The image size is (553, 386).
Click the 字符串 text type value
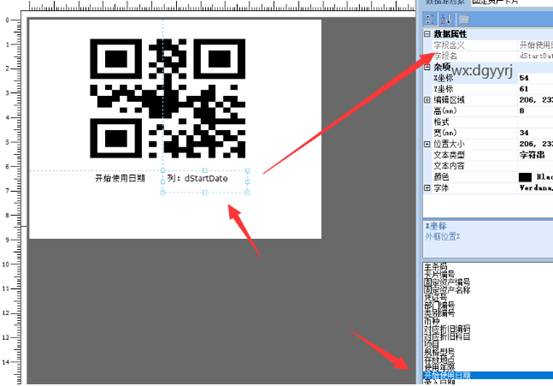point(532,155)
